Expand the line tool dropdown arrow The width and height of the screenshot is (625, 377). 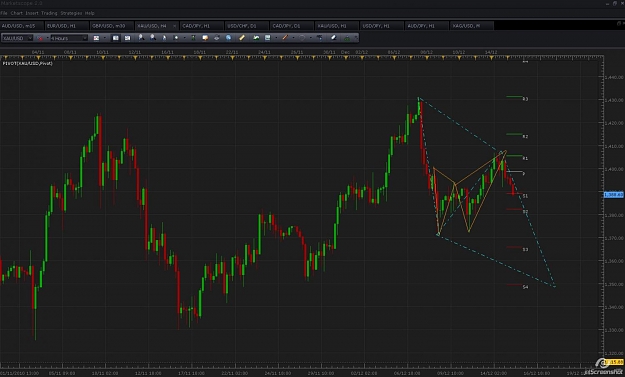pos(293,37)
